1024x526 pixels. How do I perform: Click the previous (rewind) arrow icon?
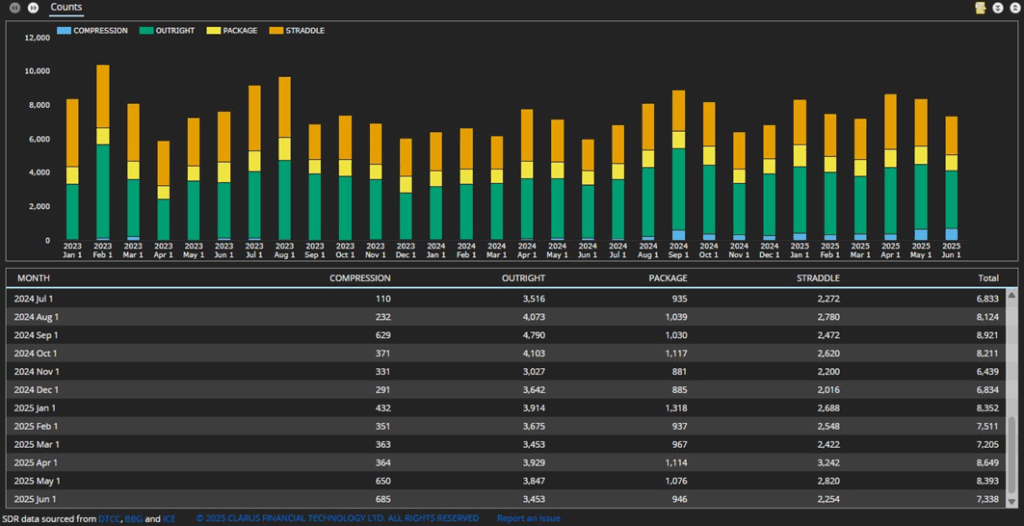[15, 8]
